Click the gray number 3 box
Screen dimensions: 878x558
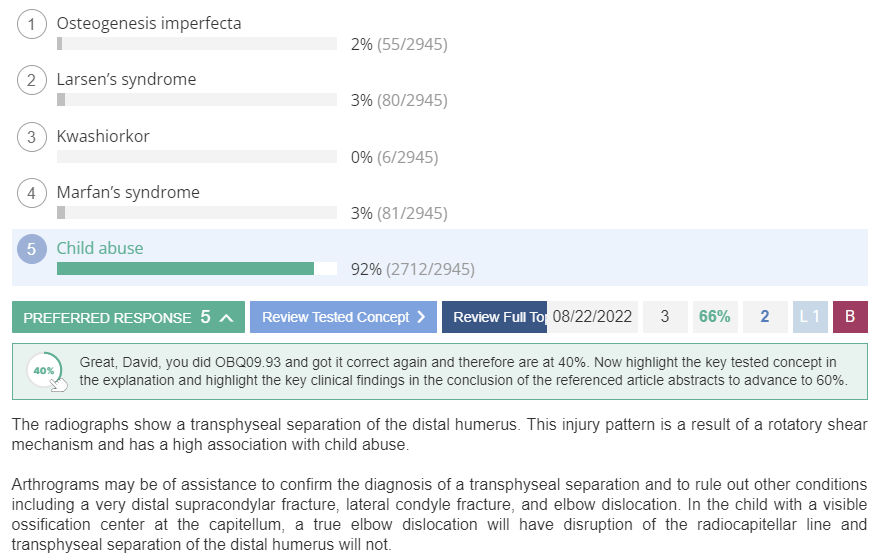[665, 317]
